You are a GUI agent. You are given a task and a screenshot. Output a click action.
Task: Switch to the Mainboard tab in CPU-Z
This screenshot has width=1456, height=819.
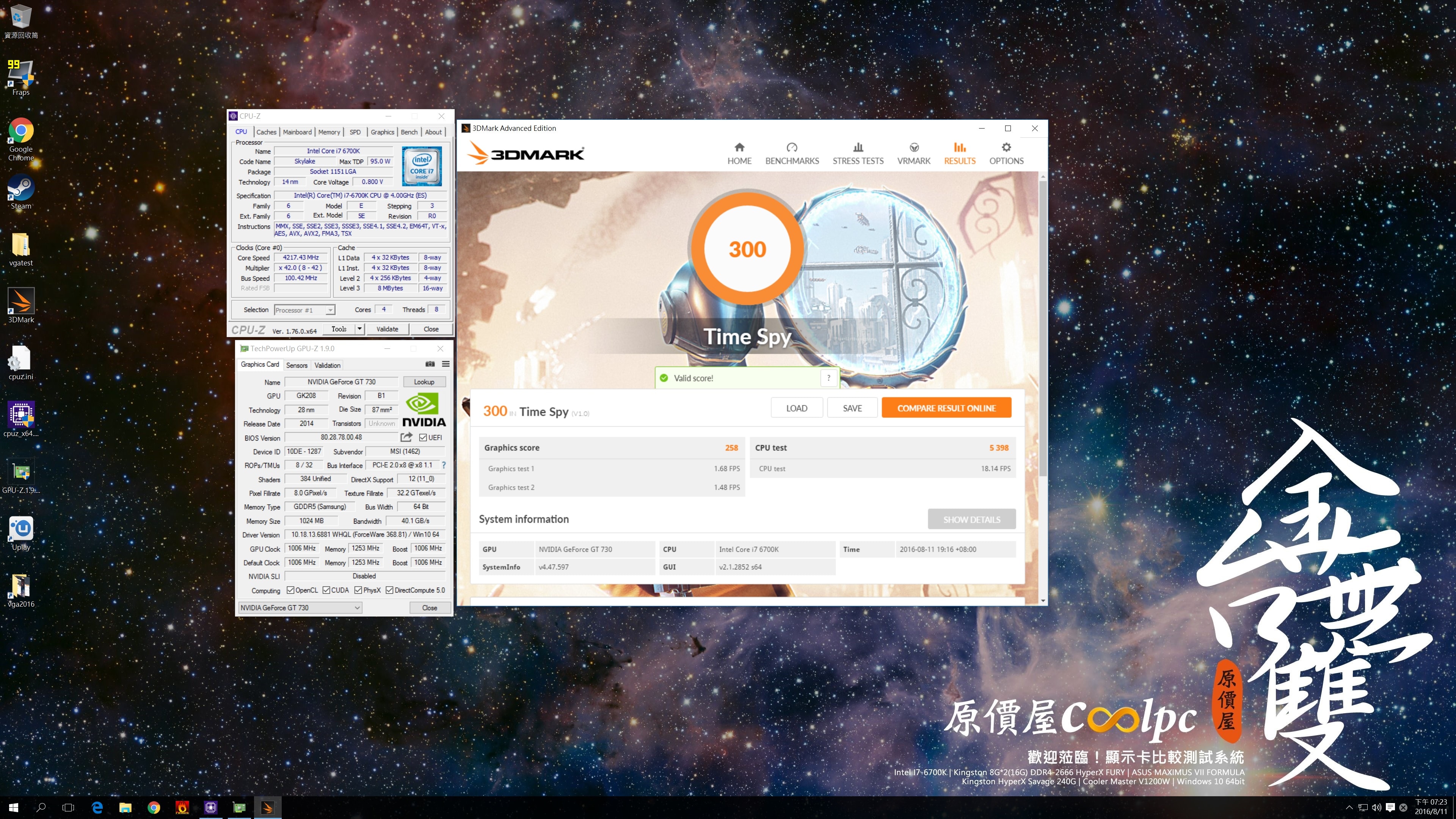pyautogui.click(x=297, y=132)
